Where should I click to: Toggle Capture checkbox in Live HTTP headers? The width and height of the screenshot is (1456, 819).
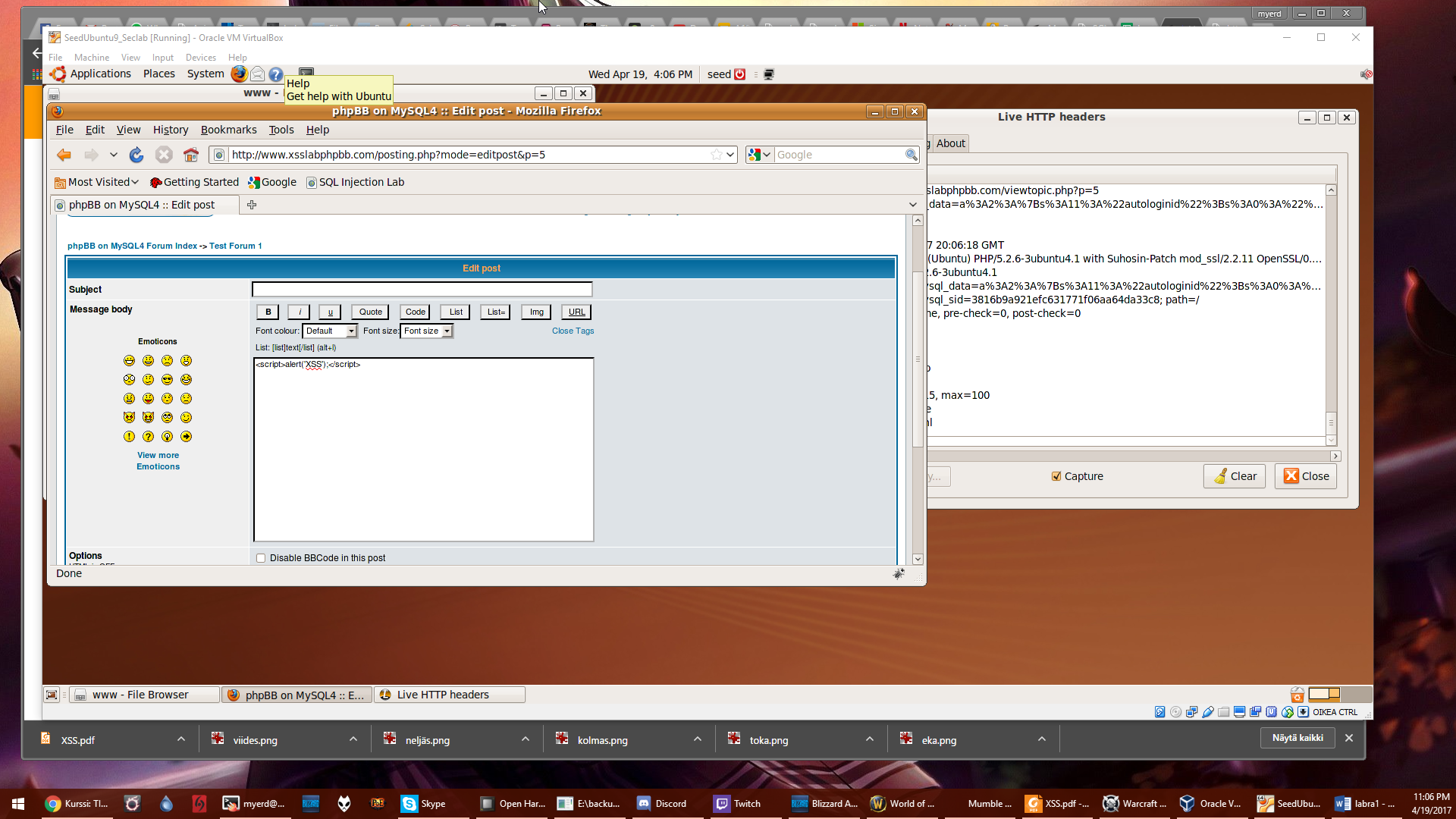[1056, 476]
